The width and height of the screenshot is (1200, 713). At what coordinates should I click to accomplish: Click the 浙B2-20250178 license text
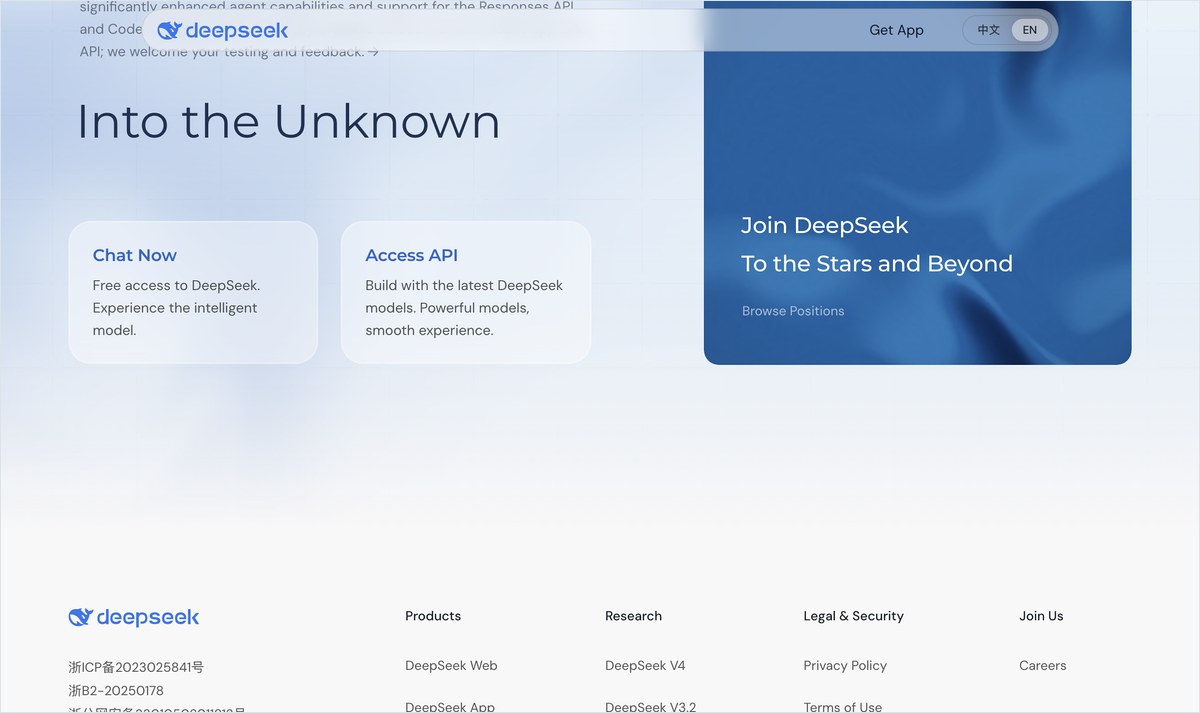click(x=116, y=690)
